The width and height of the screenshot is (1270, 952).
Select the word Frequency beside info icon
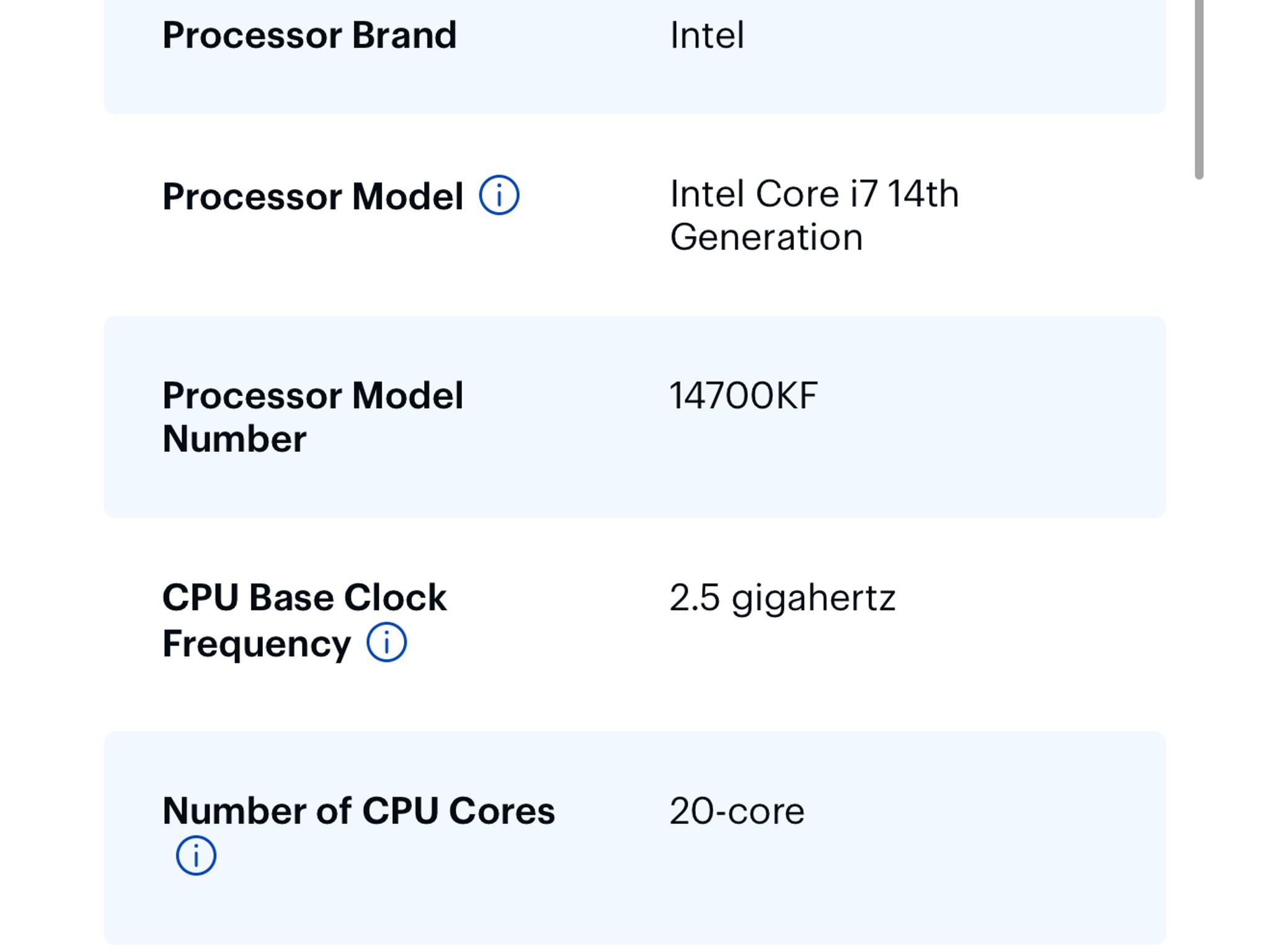[257, 645]
